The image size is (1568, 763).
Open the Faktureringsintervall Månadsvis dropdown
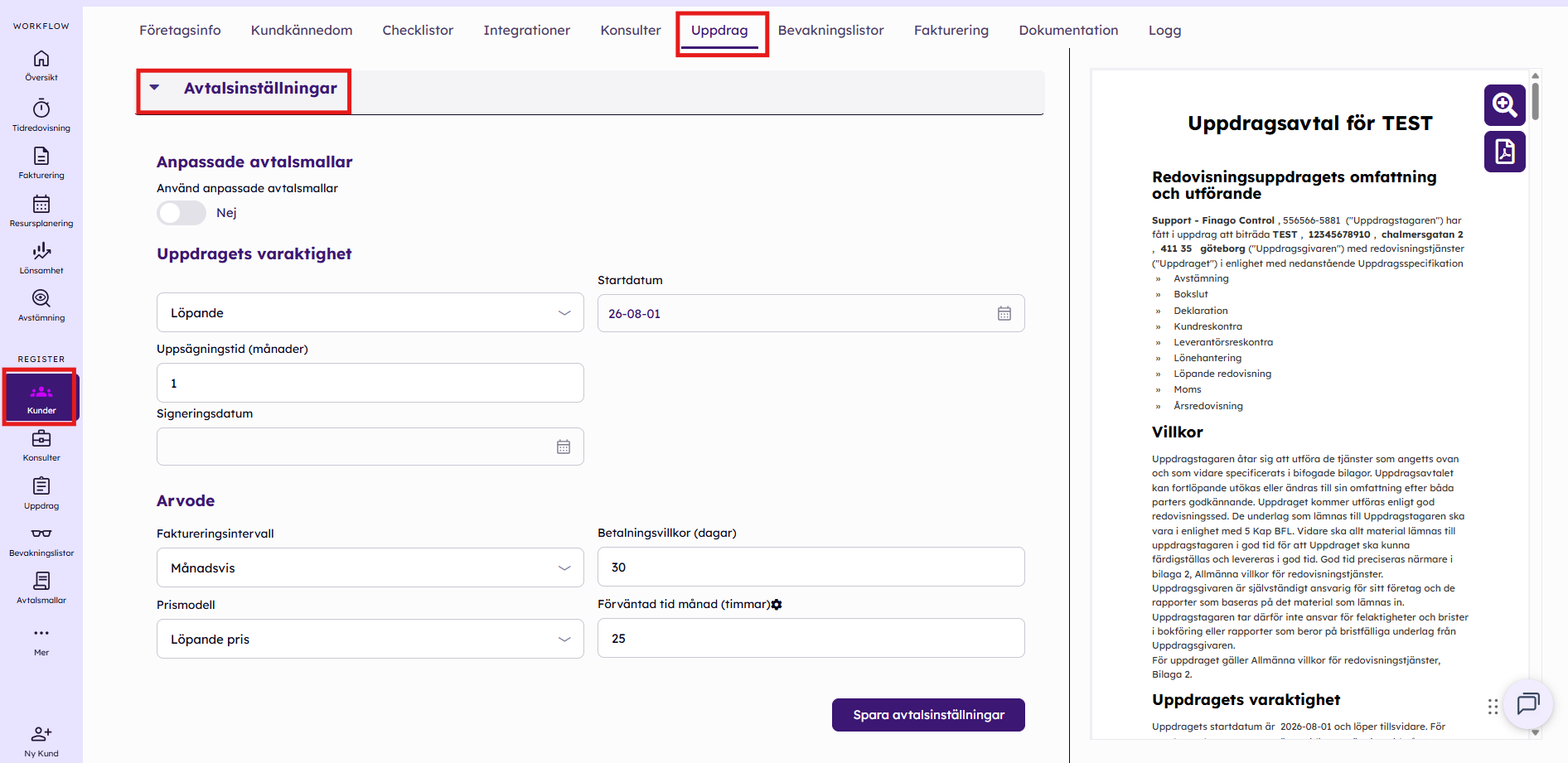[370, 568]
